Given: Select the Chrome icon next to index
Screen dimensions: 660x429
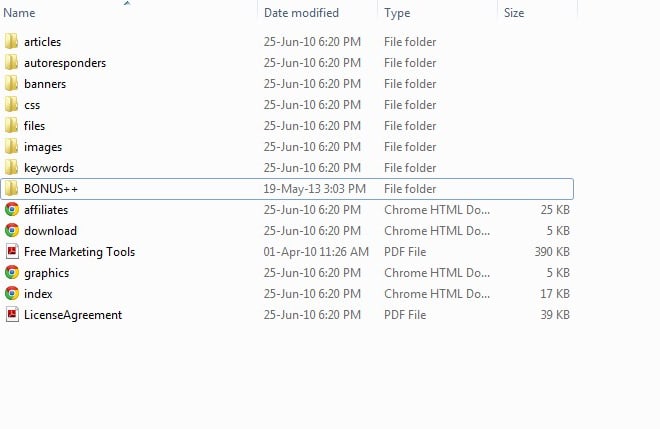Looking at the screenshot, I should (12, 293).
